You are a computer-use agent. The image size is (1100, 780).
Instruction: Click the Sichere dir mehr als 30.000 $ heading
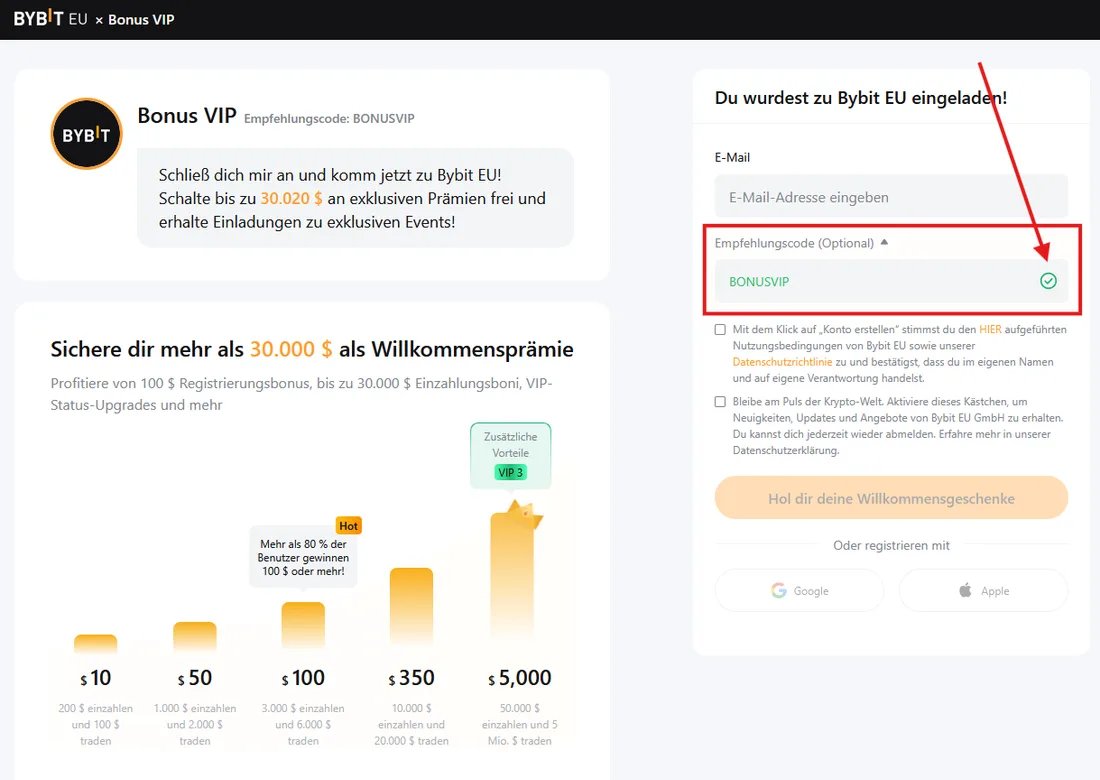(312, 349)
